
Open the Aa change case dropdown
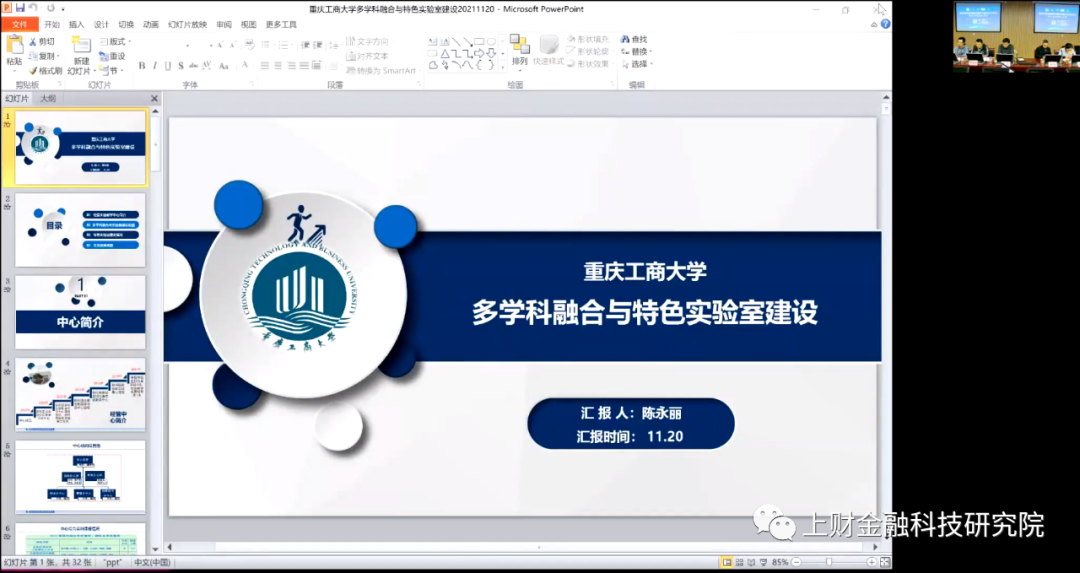[224, 66]
